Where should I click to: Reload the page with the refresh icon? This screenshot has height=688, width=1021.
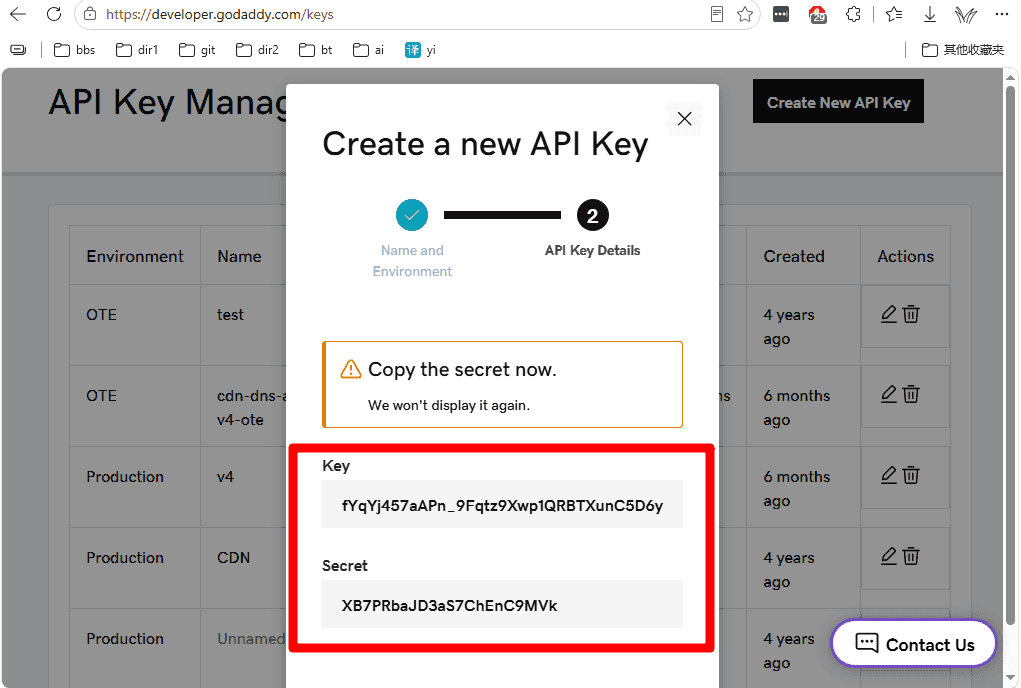click(x=54, y=14)
